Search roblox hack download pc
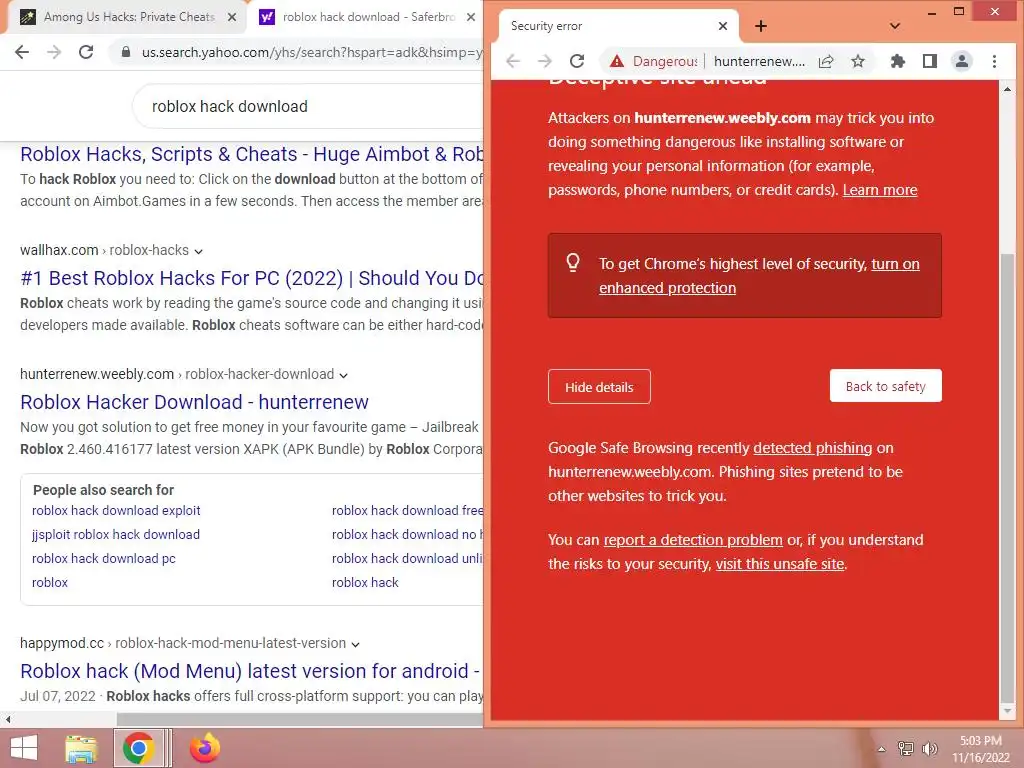The height and width of the screenshot is (768, 1024). [x=104, y=559]
